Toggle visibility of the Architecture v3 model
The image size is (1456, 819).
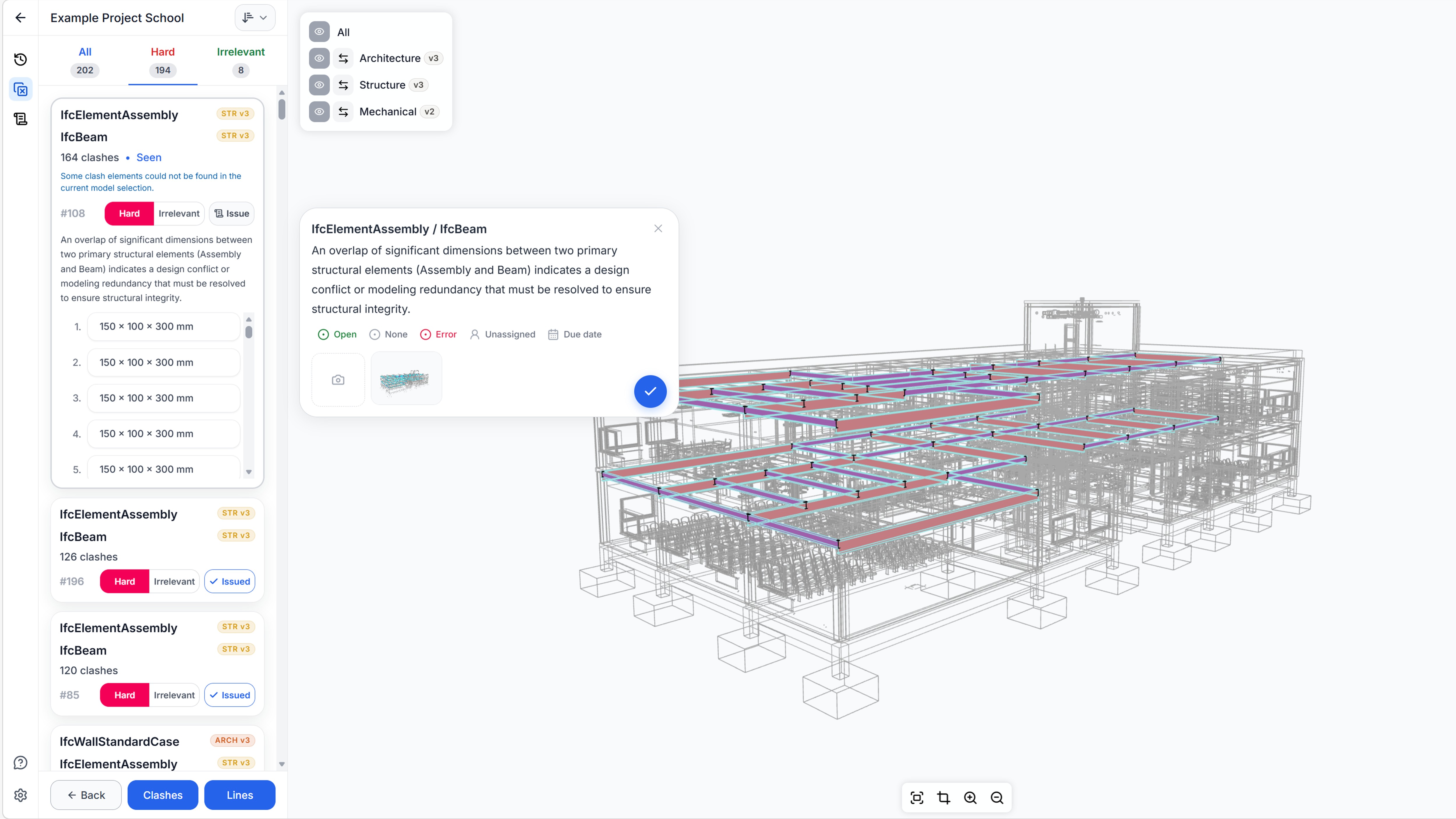tap(319, 58)
